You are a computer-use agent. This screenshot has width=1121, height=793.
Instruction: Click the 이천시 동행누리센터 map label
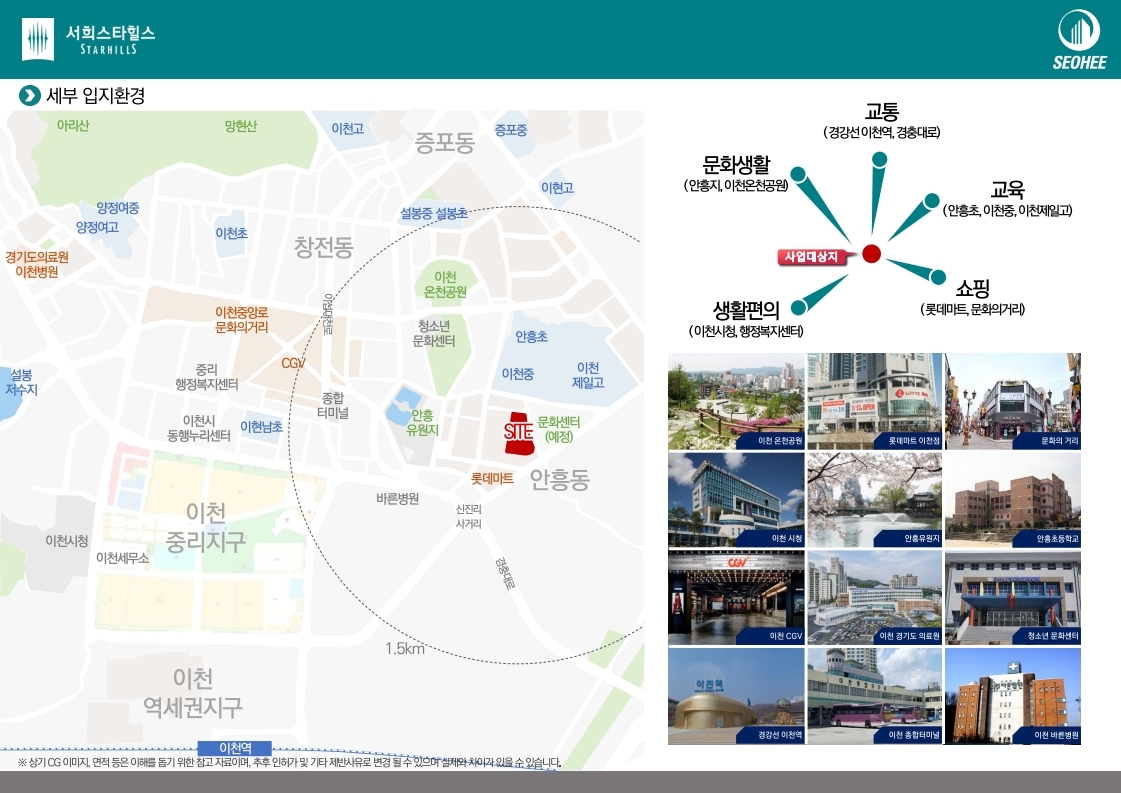pyautogui.click(x=199, y=428)
